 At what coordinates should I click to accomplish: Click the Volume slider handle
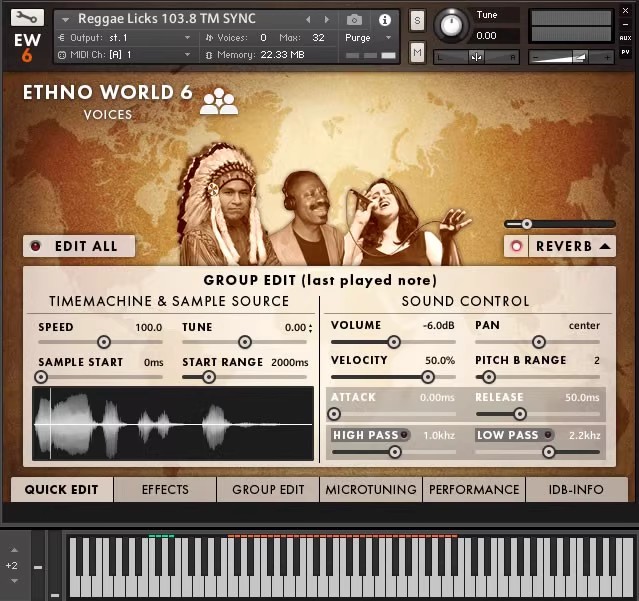[x=394, y=342]
